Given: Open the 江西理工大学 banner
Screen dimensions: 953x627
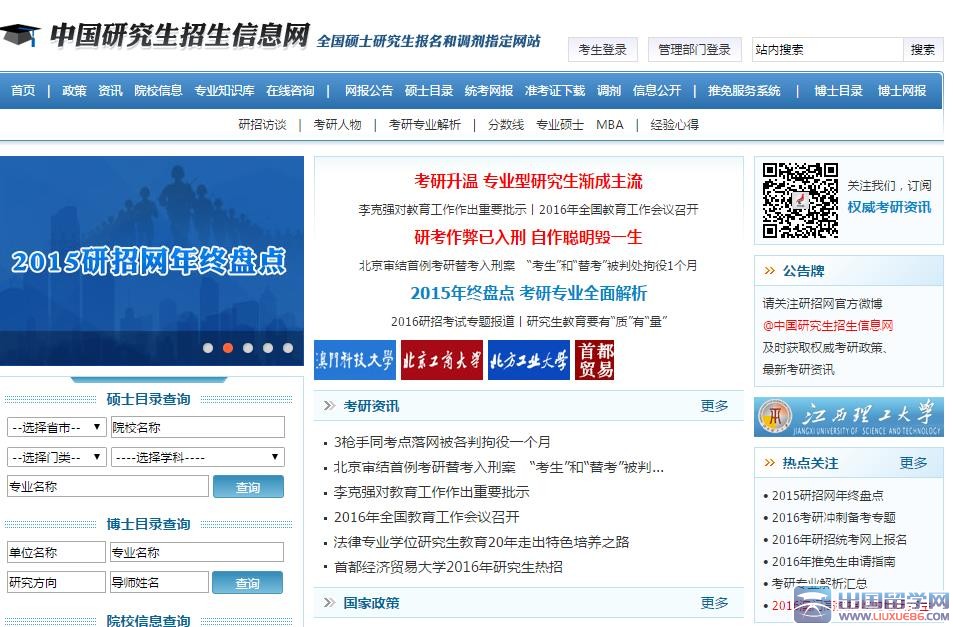Looking at the screenshot, I should point(848,417).
